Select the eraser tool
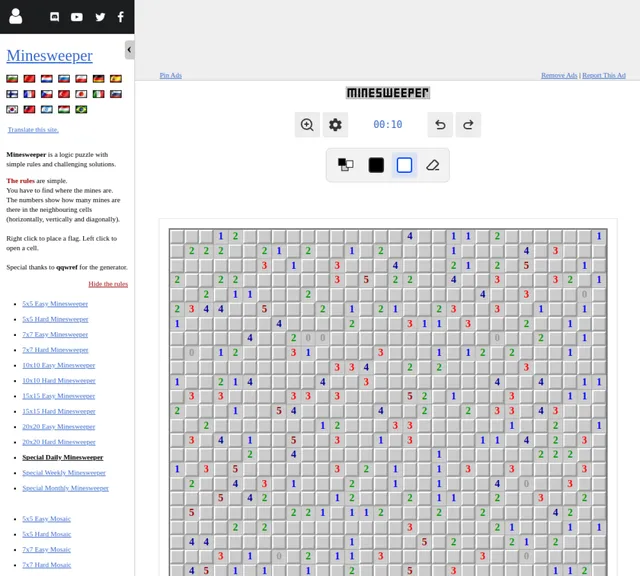Viewport: 640px width, 576px height. (x=433, y=165)
